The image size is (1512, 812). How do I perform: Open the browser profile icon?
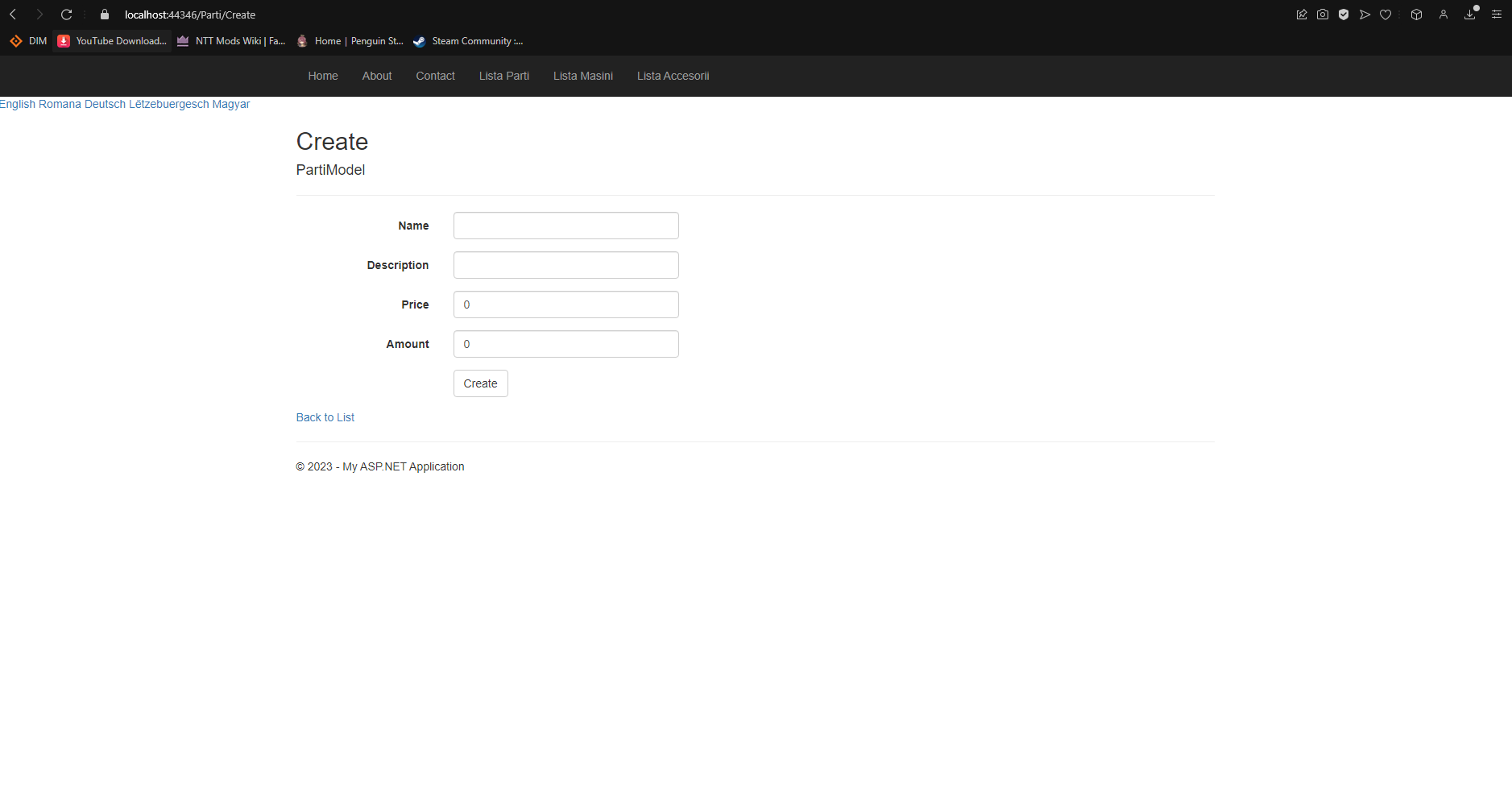(x=1443, y=14)
